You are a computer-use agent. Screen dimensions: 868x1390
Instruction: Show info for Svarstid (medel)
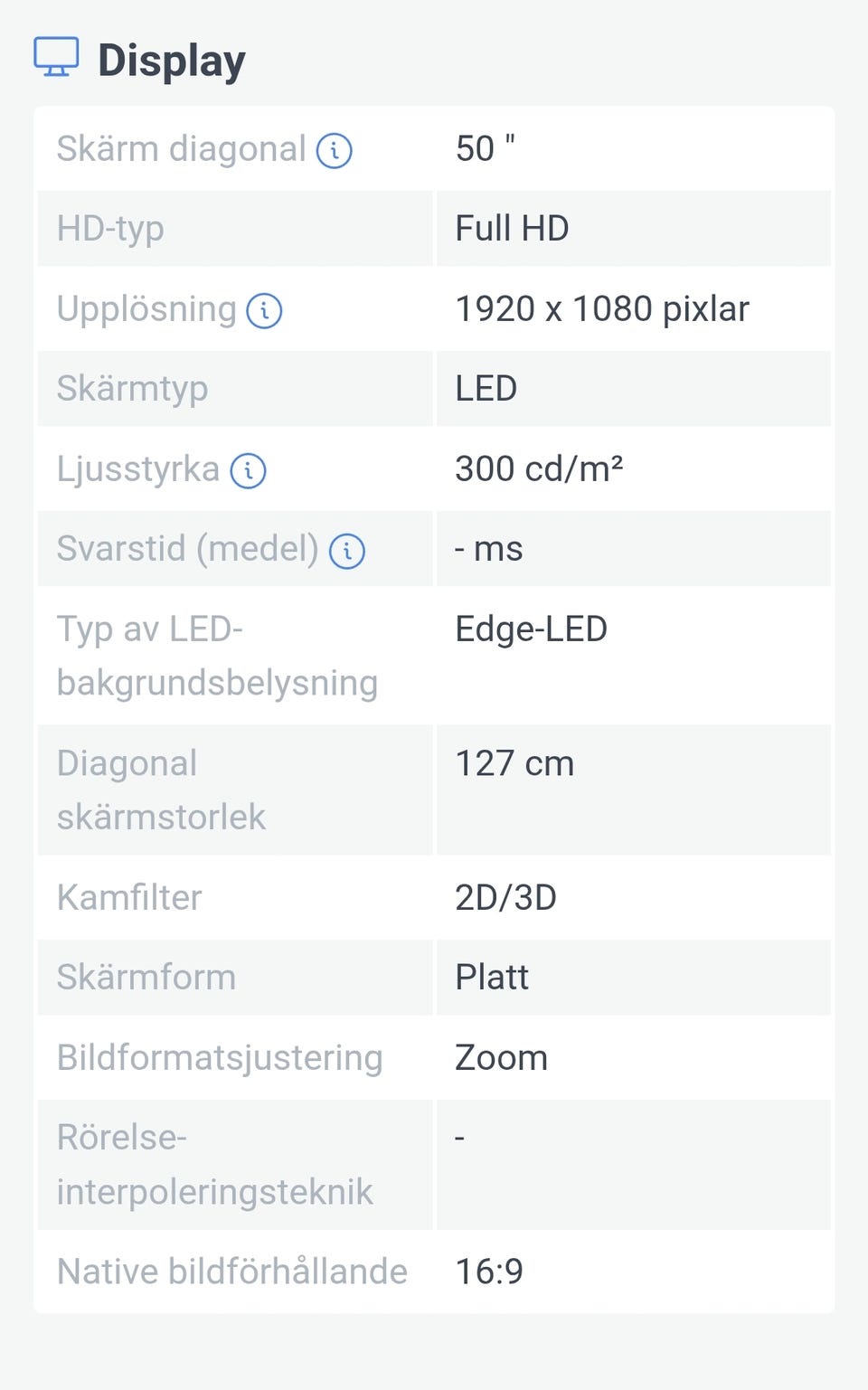tap(346, 550)
